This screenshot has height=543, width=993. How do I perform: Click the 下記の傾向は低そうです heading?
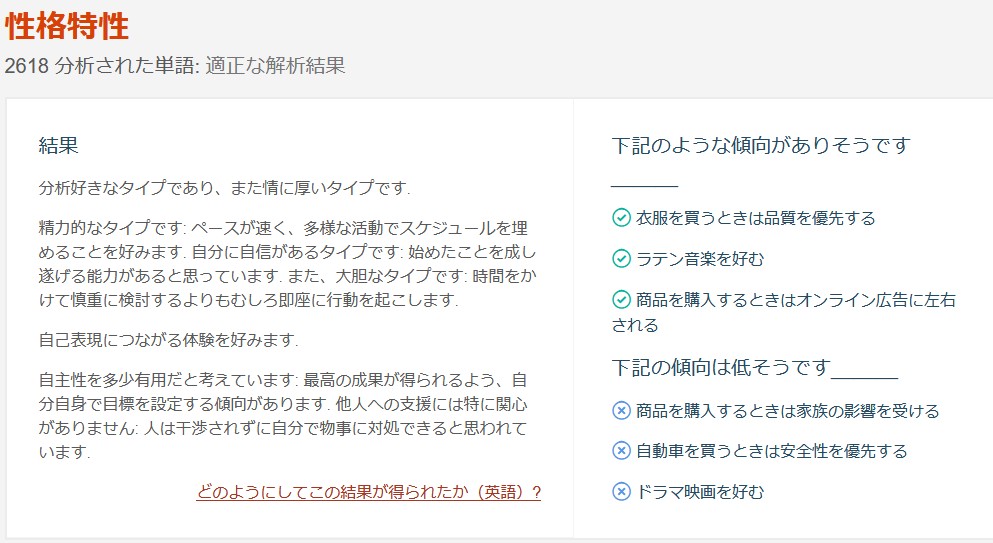pos(721,367)
